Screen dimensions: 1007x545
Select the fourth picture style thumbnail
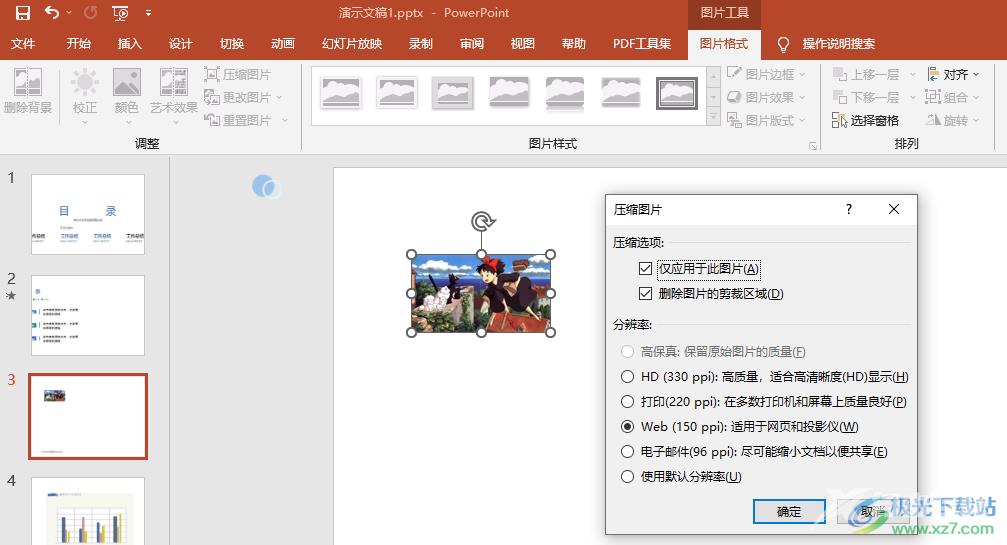509,92
